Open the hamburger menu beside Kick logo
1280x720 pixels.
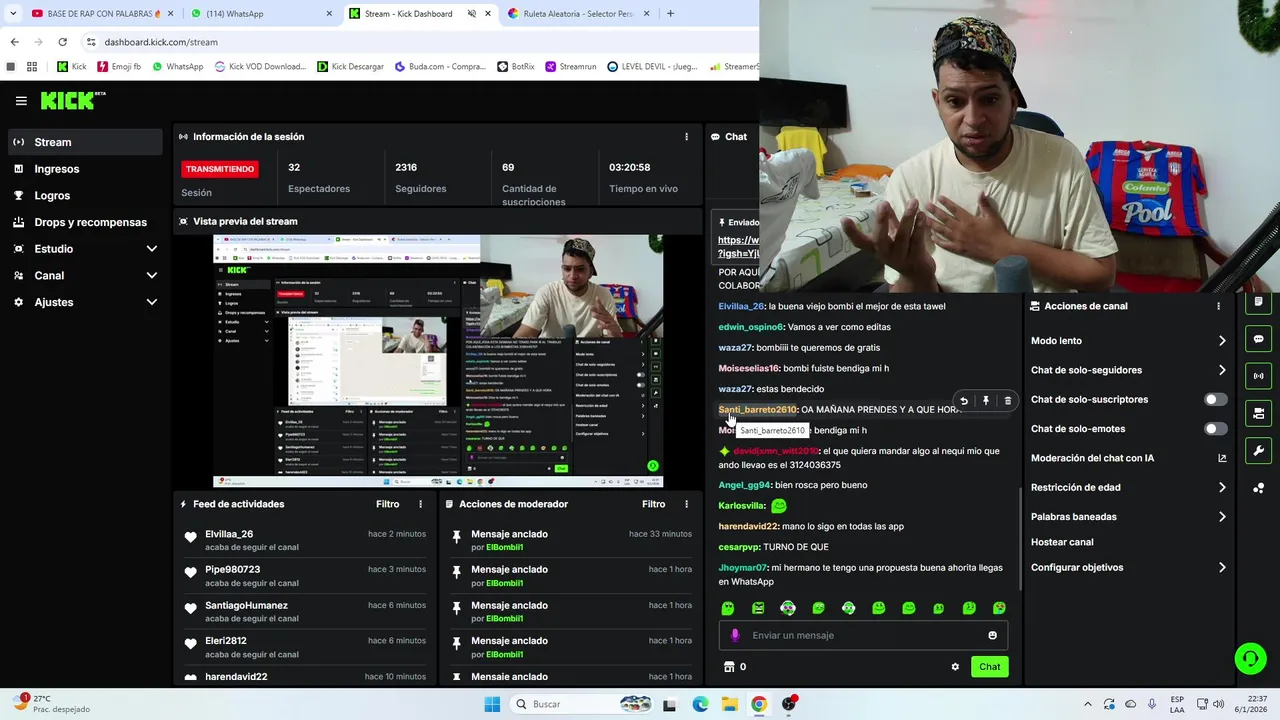[21, 101]
